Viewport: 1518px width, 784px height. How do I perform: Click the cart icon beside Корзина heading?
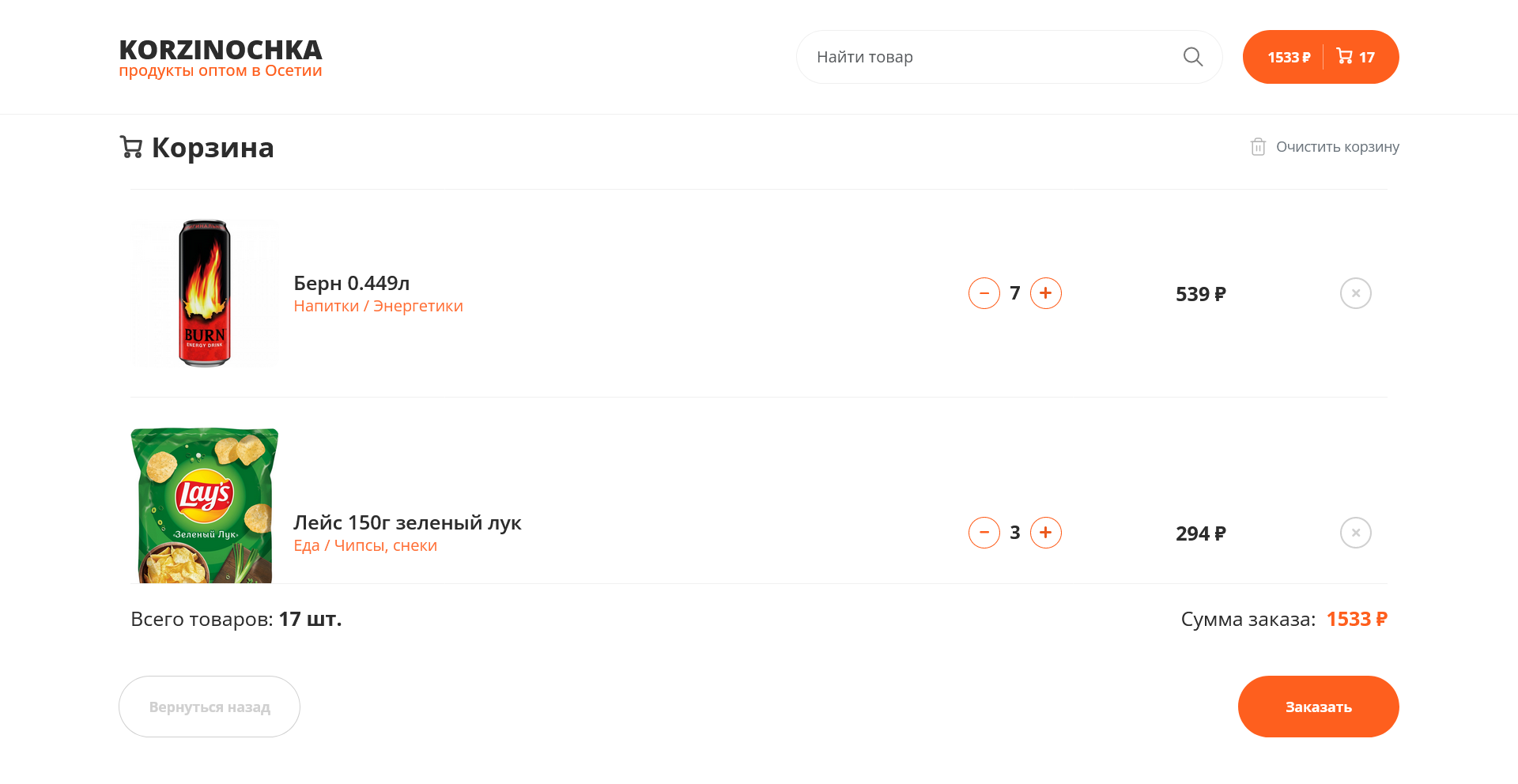tap(131, 147)
